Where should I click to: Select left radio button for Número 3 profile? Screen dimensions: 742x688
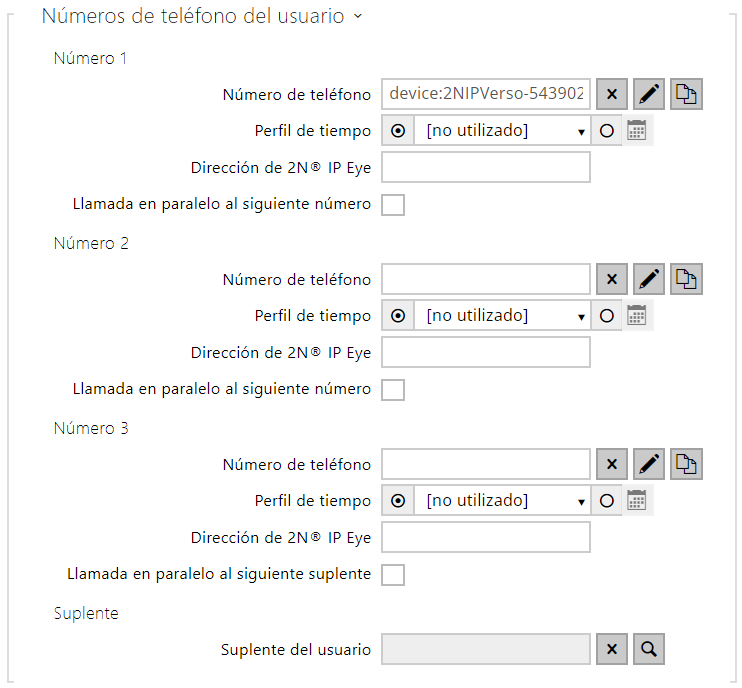(x=398, y=501)
